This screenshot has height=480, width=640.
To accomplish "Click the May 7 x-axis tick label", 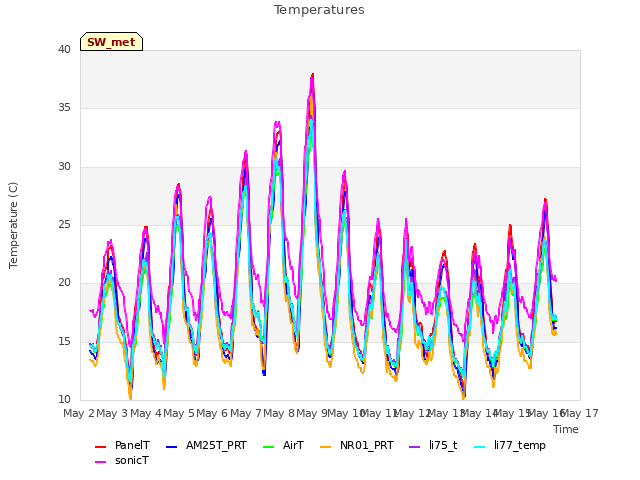I will tap(246, 413).
